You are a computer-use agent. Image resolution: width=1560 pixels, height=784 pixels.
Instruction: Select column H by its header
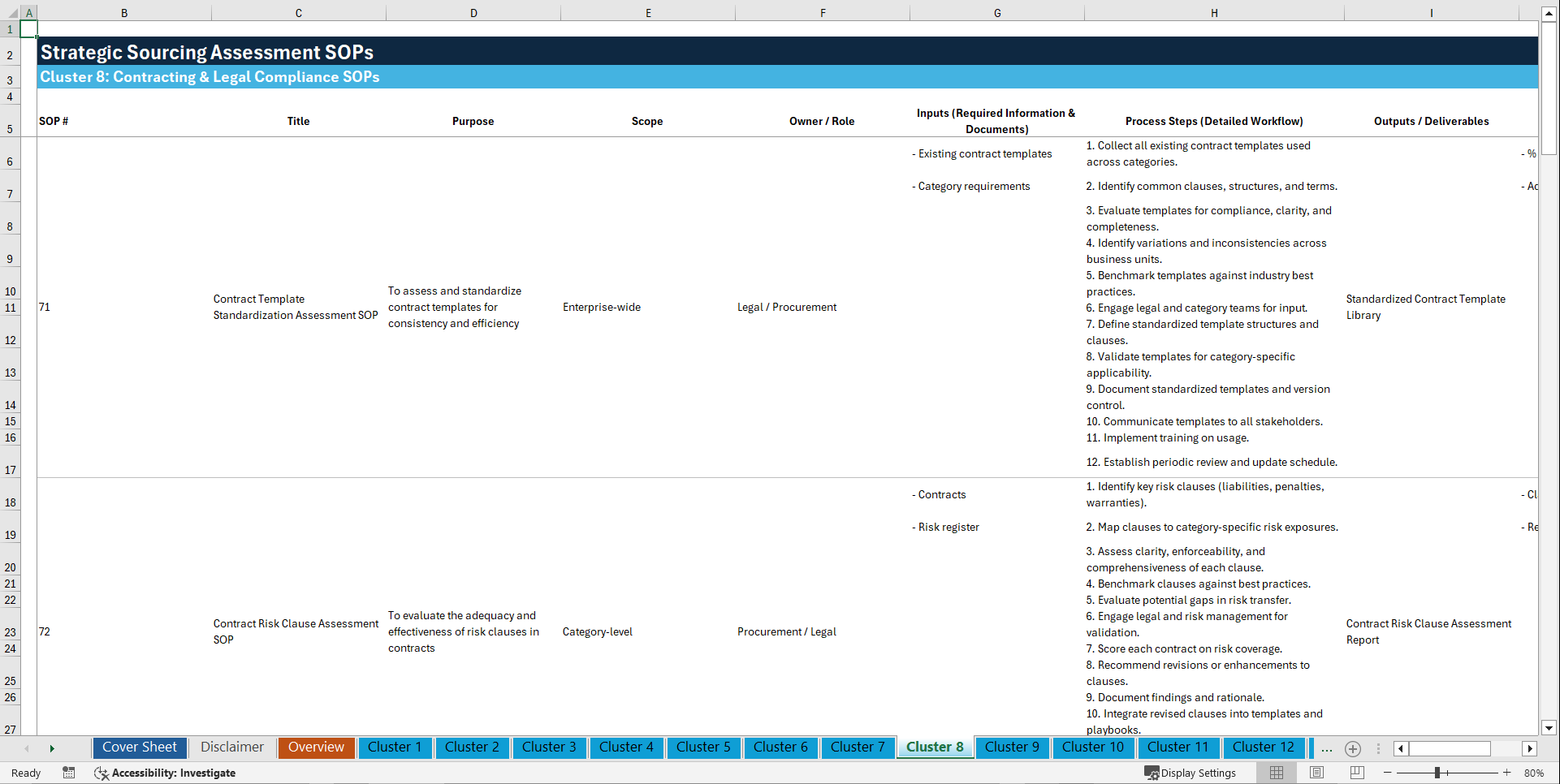(1213, 12)
